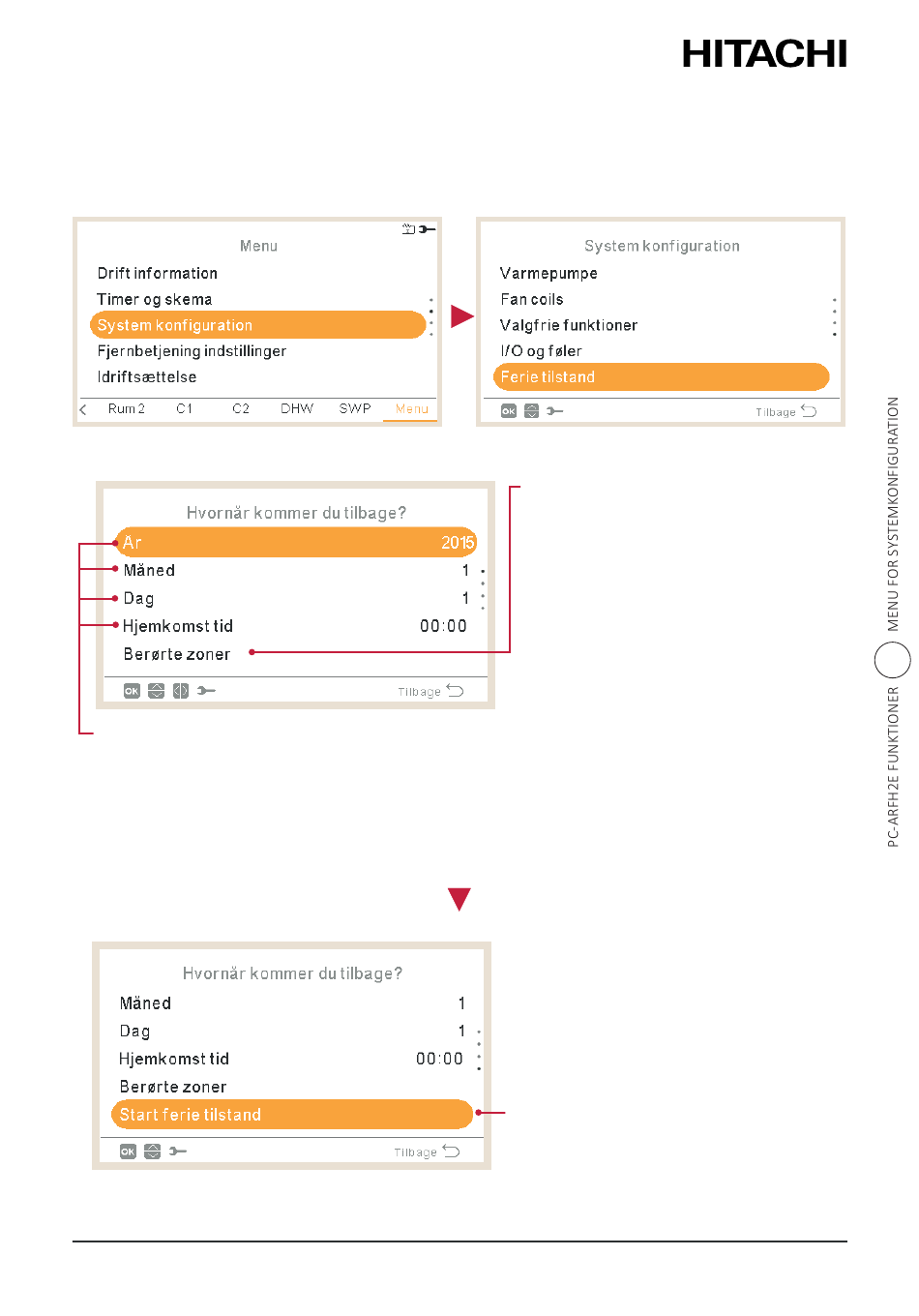This screenshot has height=1316, width=919.
Task: Open Drift information menu item
Action: click(x=158, y=273)
